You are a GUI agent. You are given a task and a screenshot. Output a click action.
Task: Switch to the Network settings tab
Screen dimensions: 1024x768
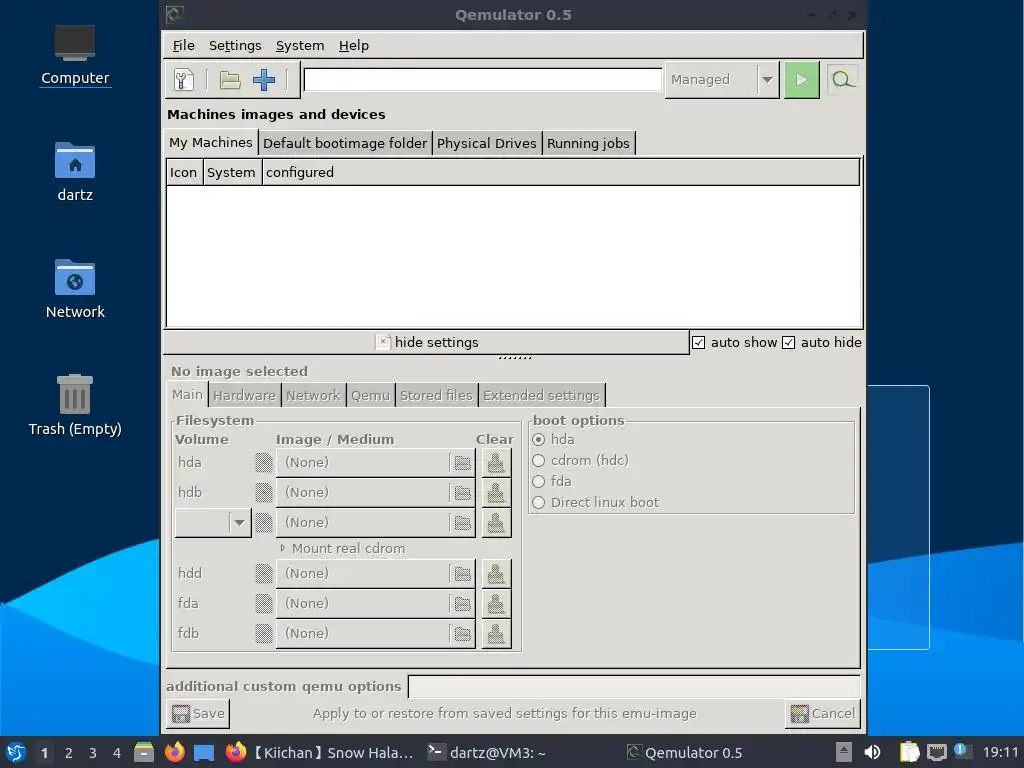point(313,395)
